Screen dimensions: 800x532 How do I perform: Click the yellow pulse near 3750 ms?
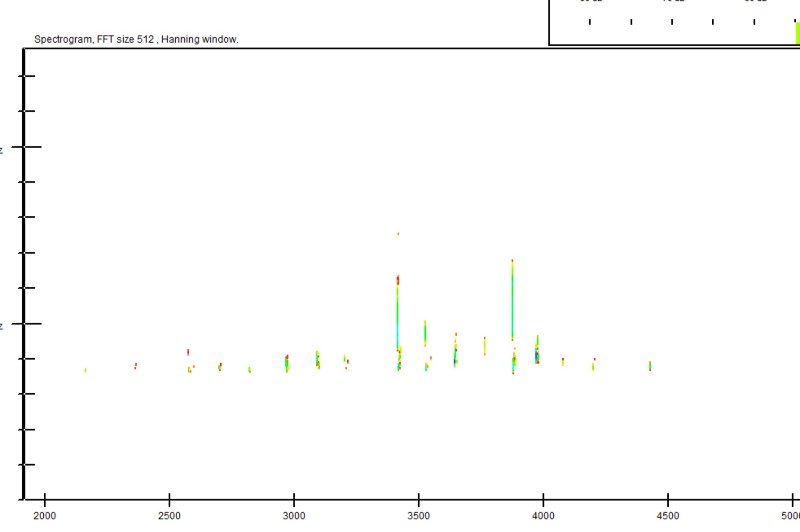click(x=484, y=346)
